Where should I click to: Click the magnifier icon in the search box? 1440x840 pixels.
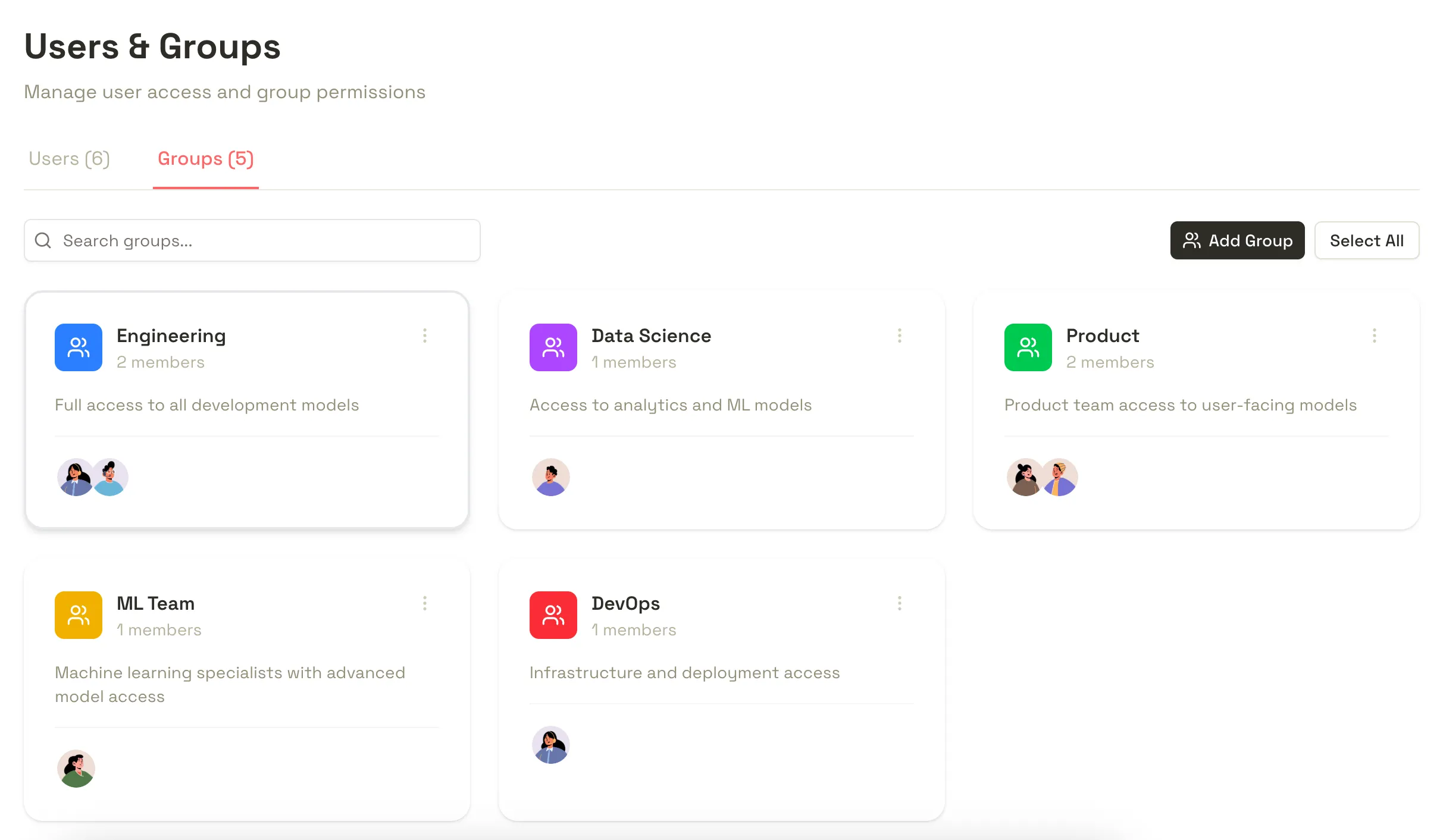click(x=43, y=240)
